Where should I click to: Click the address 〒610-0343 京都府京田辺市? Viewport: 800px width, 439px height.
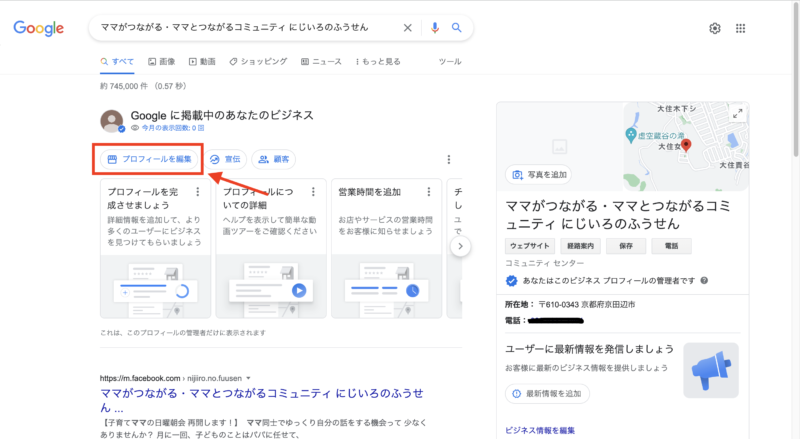tap(587, 304)
